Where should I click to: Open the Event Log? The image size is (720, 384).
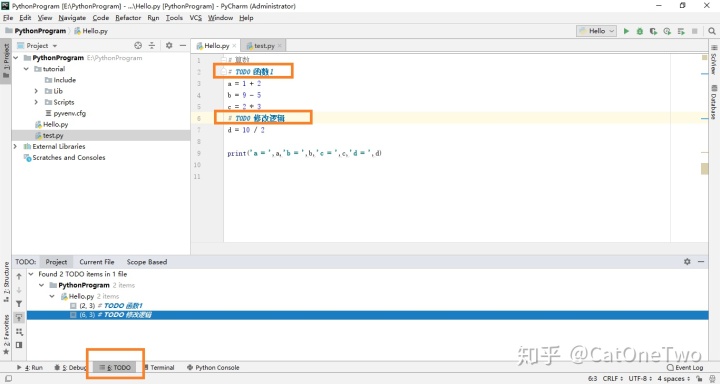tap(685, 367)
